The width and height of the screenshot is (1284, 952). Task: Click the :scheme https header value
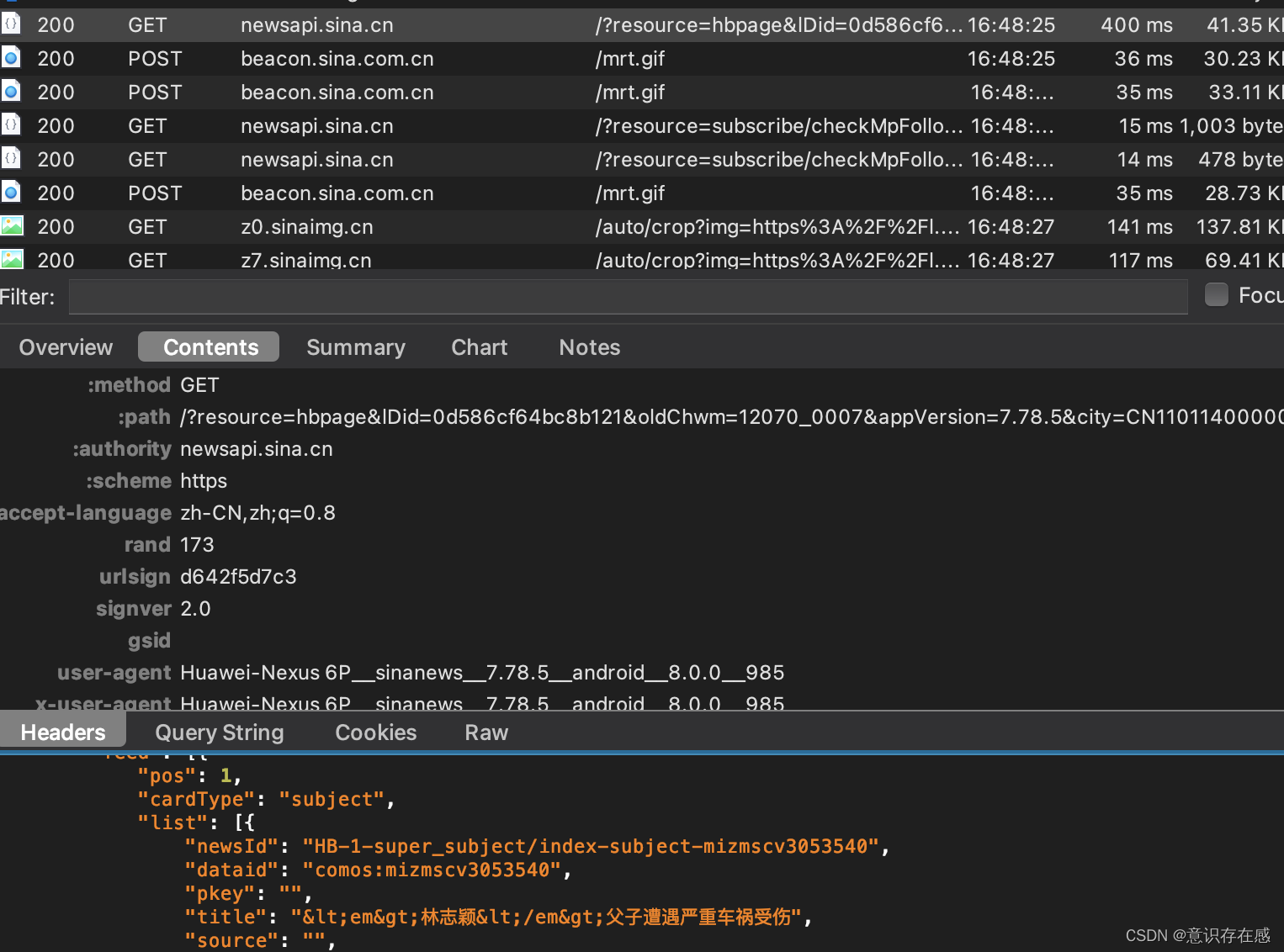[x=204, y=481]
